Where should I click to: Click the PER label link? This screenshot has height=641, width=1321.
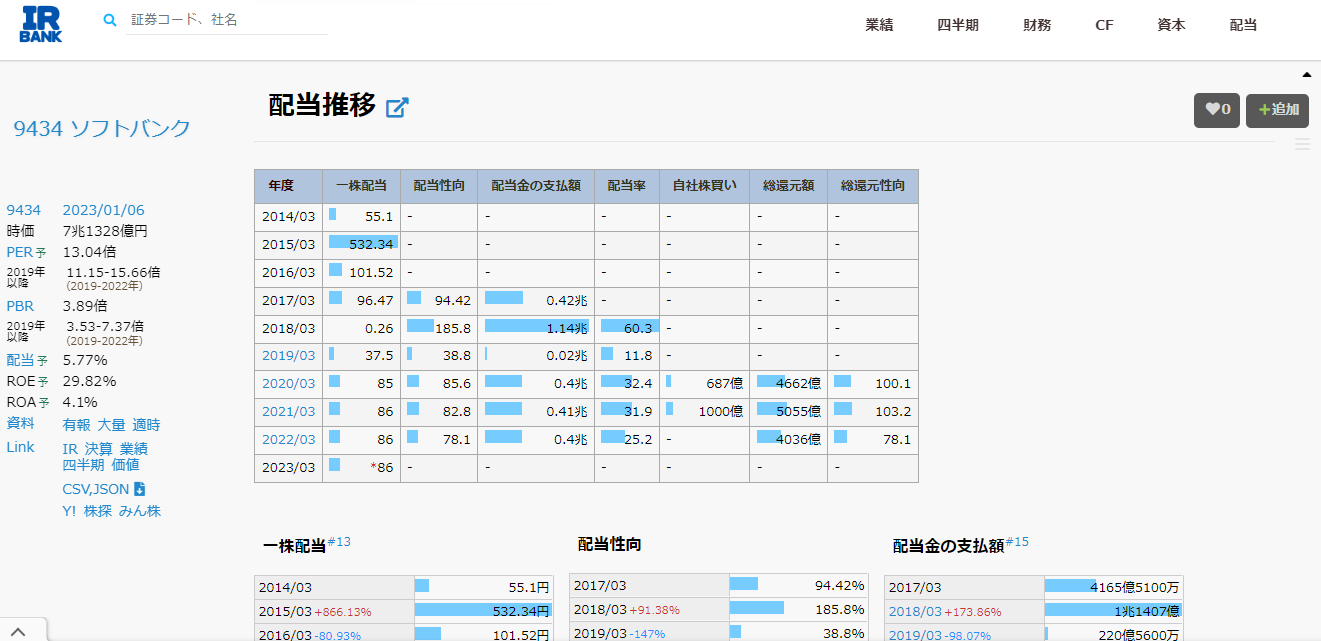(x=20, y=252)
